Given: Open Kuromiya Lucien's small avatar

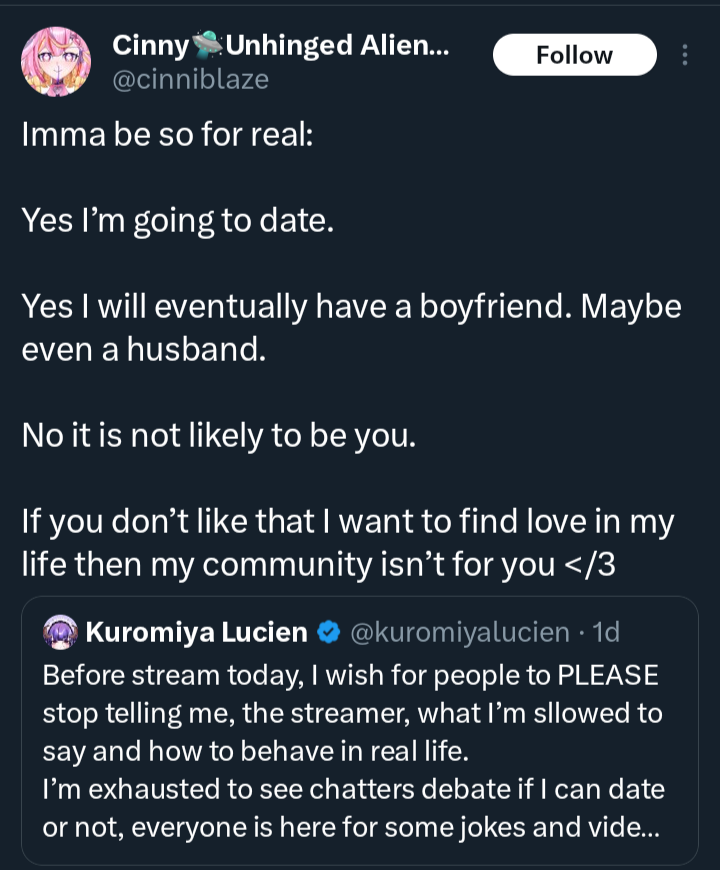Looking at the screenshot, I should 61,632.
